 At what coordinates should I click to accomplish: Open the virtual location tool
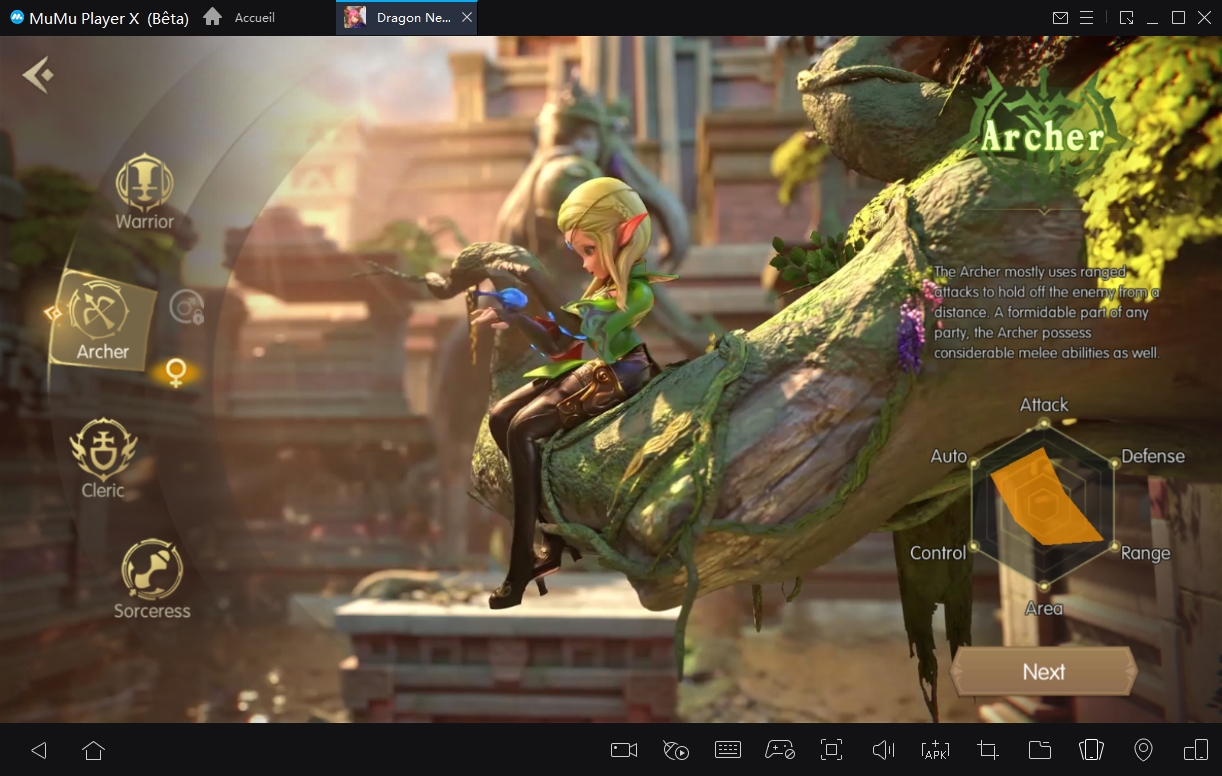coord(1142,750)
